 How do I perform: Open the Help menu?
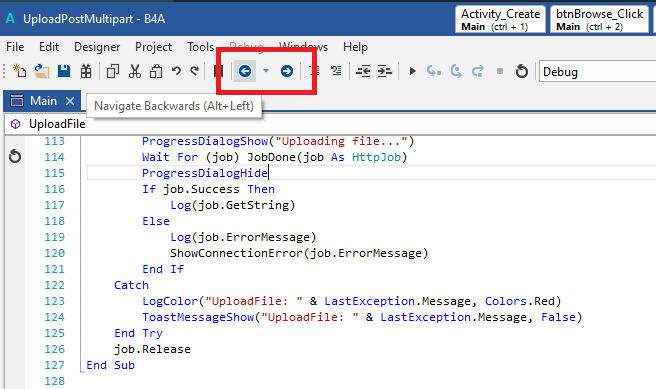355,47
